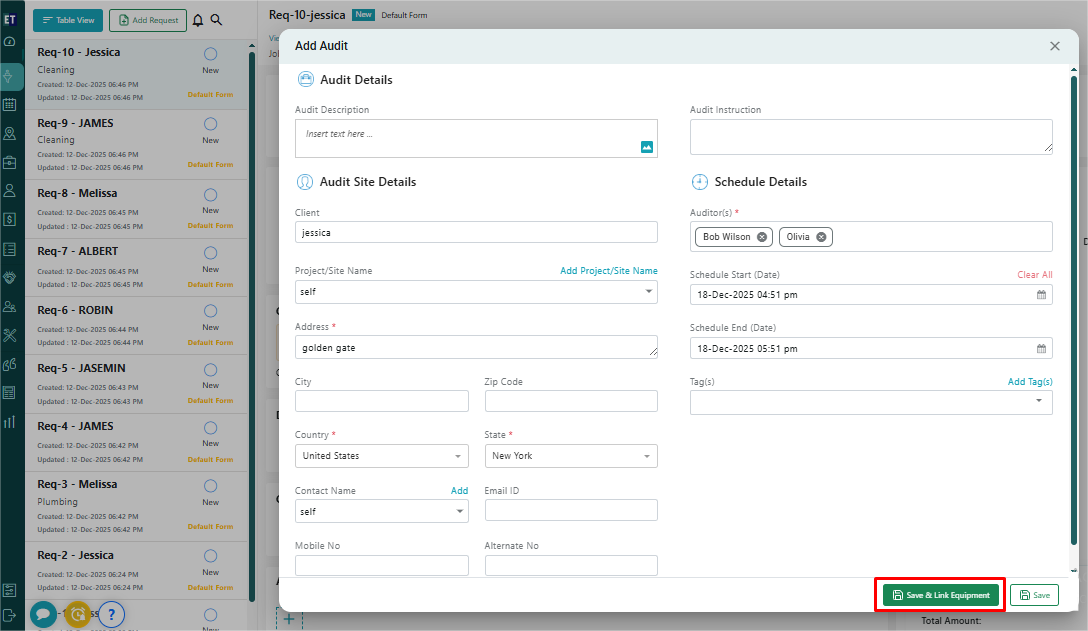Image resolution: width=1088 pixels, height=631 pixels.
Task: Open the search magnifier icon
Action: (x=217, y=20)
